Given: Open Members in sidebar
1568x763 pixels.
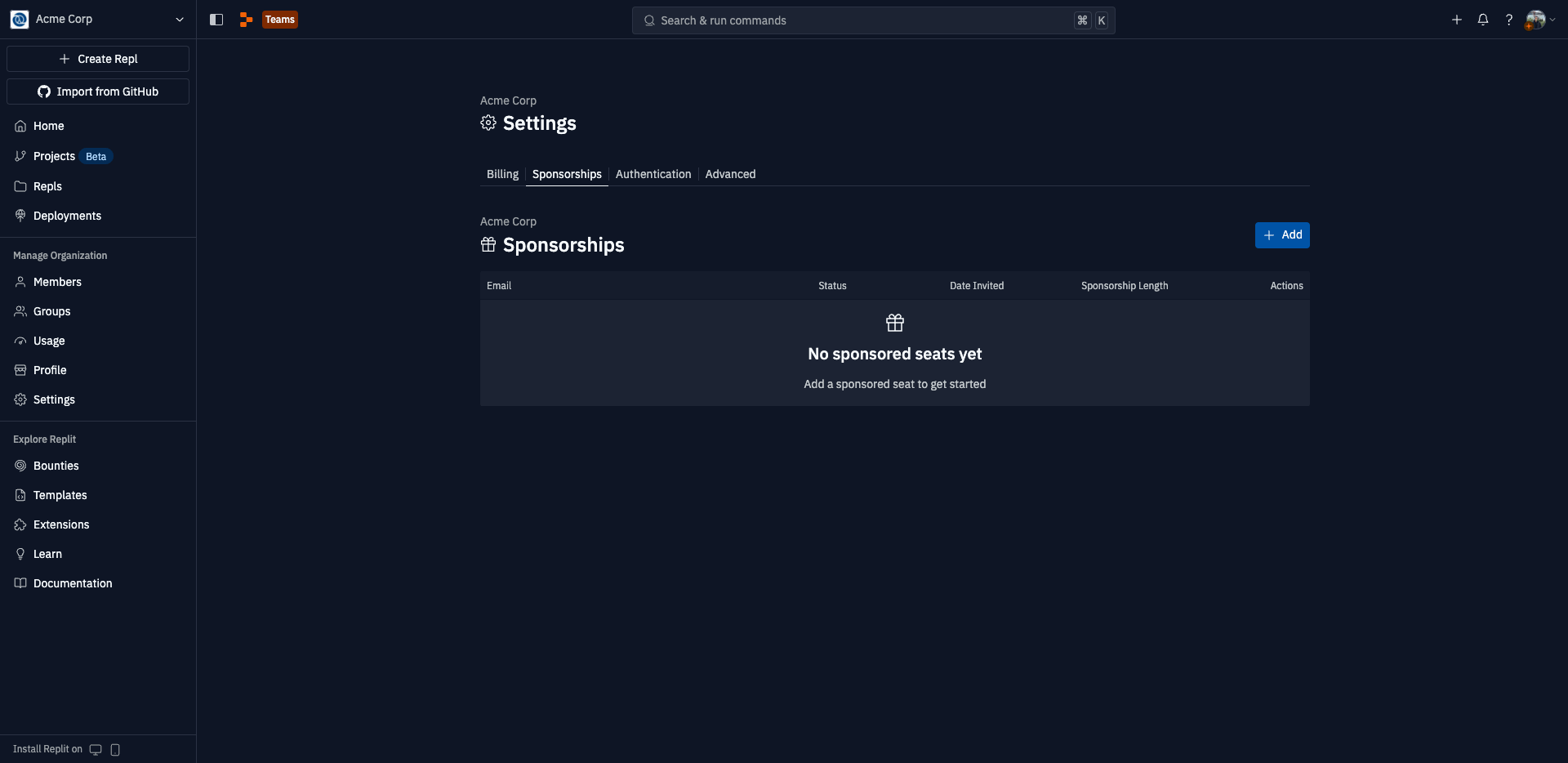Looking at the screenshot, I should click(x=98, y=282).
